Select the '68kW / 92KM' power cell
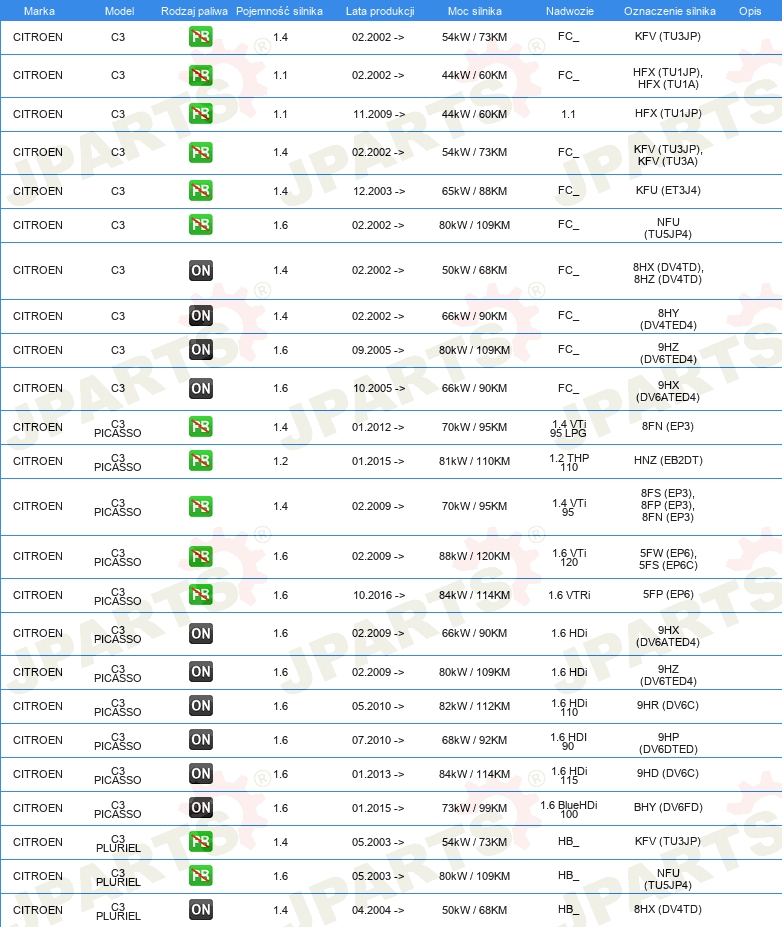This screenshot has width=782, height=927. [474, 740]
